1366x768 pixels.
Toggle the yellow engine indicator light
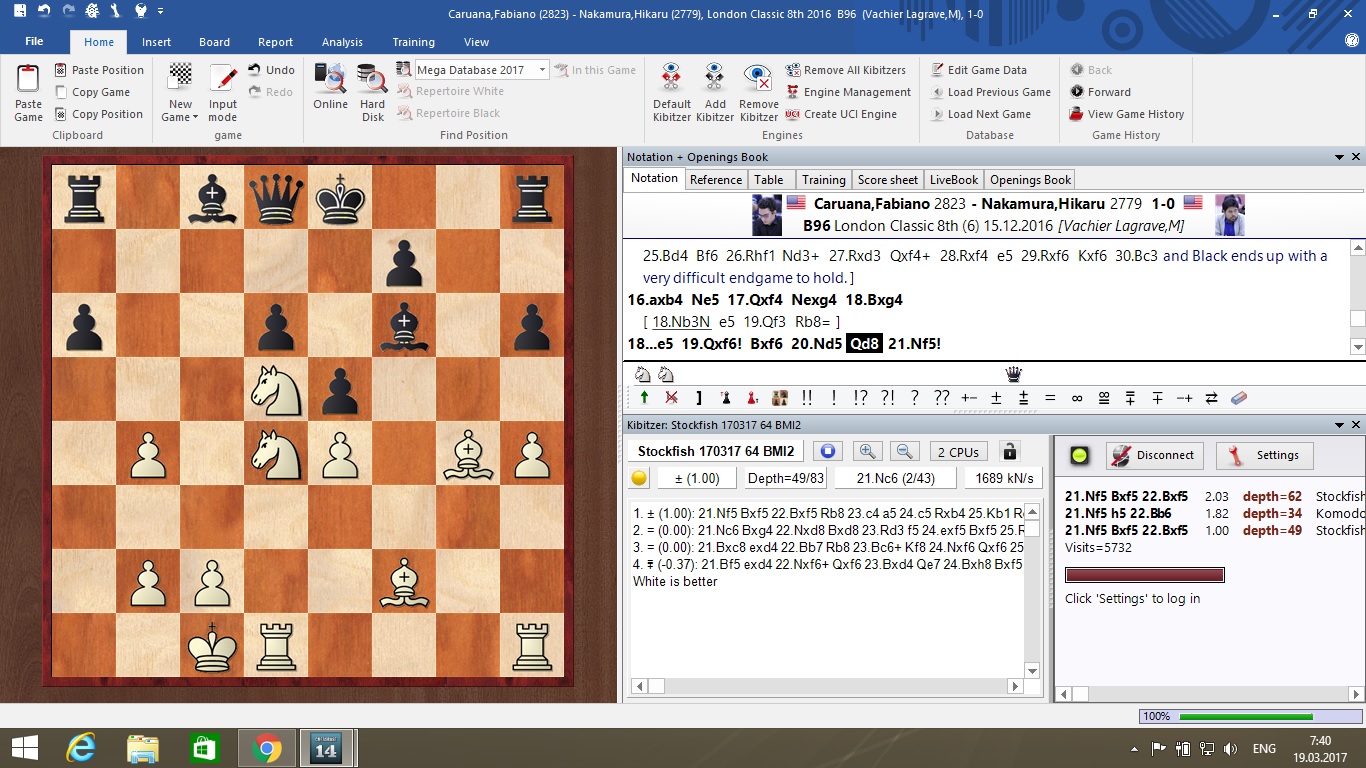pyautogui.click(x=640, y=478)
